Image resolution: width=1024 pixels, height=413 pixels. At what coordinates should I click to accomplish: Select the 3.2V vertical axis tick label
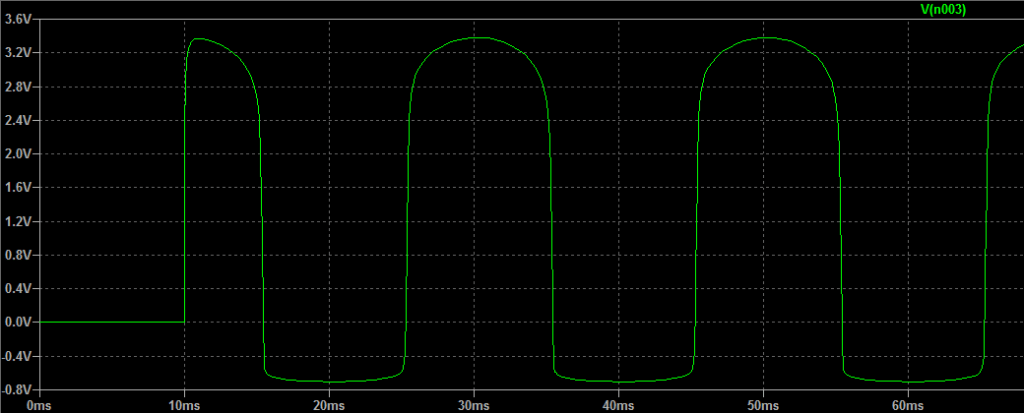click(x=18, y=53)
